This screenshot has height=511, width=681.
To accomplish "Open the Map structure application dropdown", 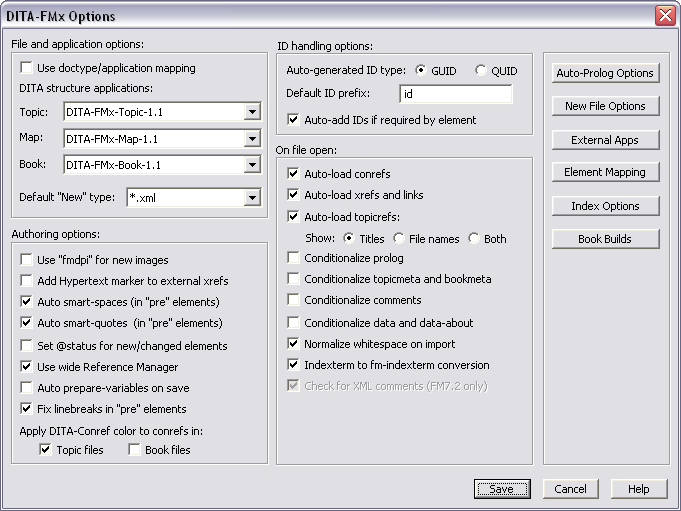I will 252,139.
